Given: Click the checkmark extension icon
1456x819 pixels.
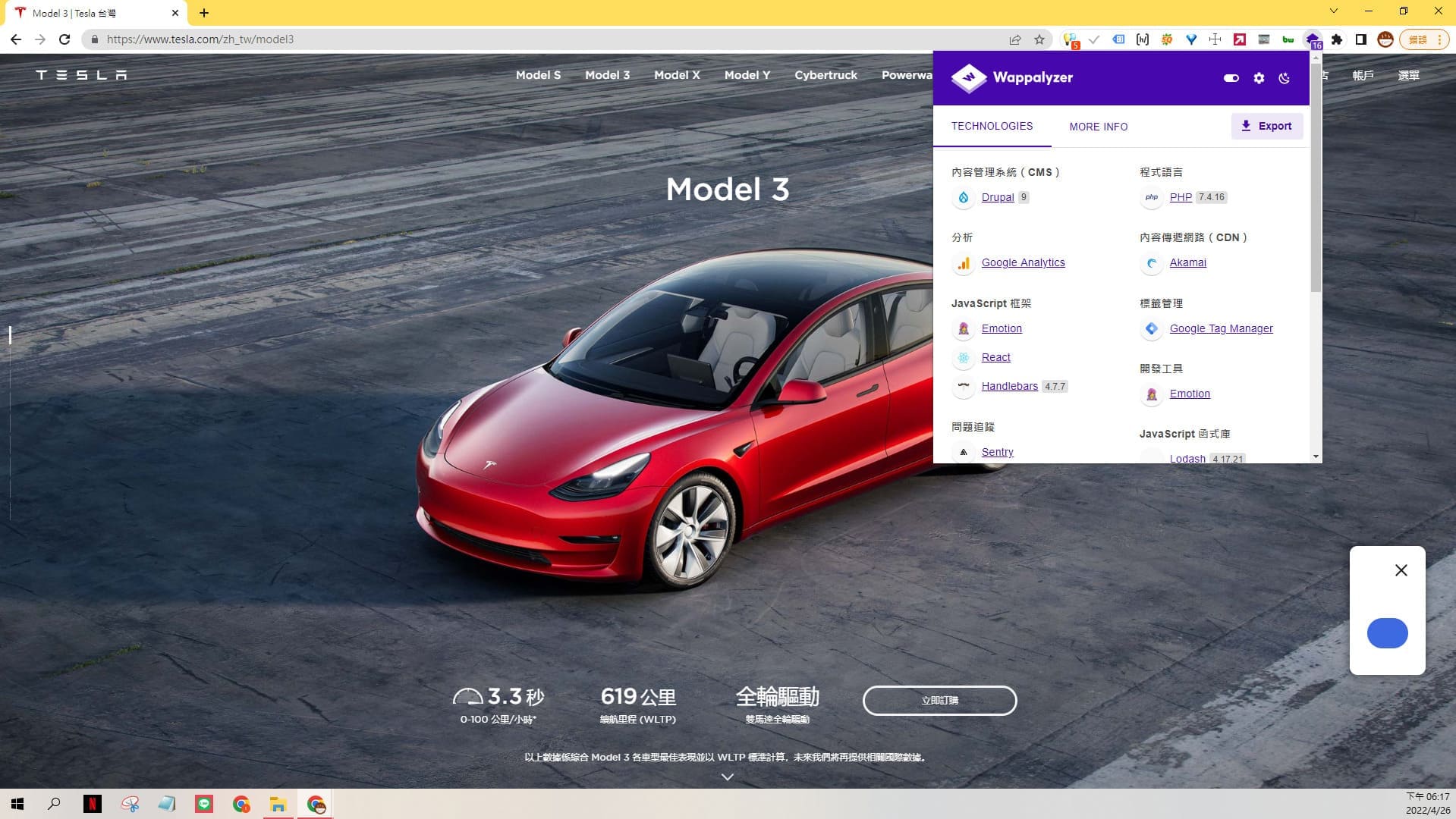Looking at the screenshot, I should point(1094,39).
